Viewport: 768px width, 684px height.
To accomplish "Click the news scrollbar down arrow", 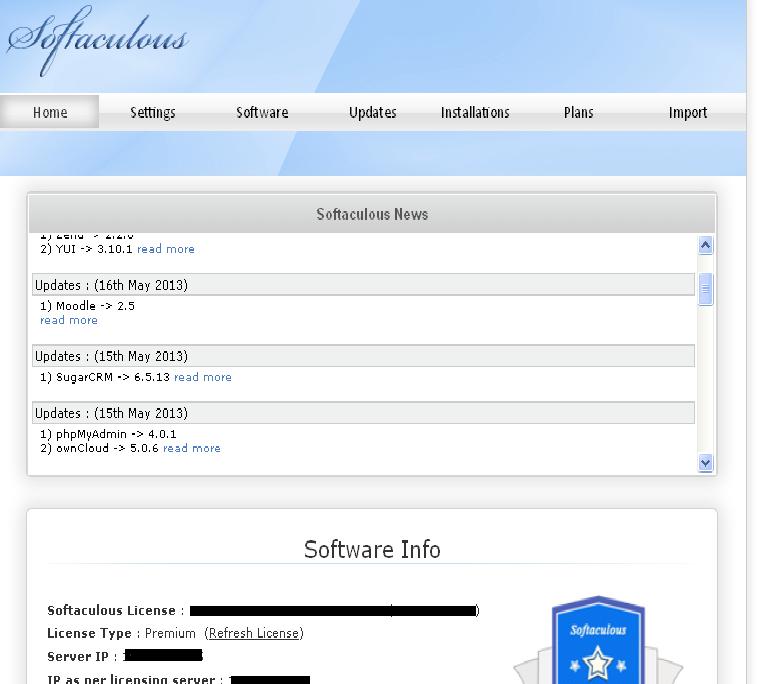I will click(x=705, y=463).
